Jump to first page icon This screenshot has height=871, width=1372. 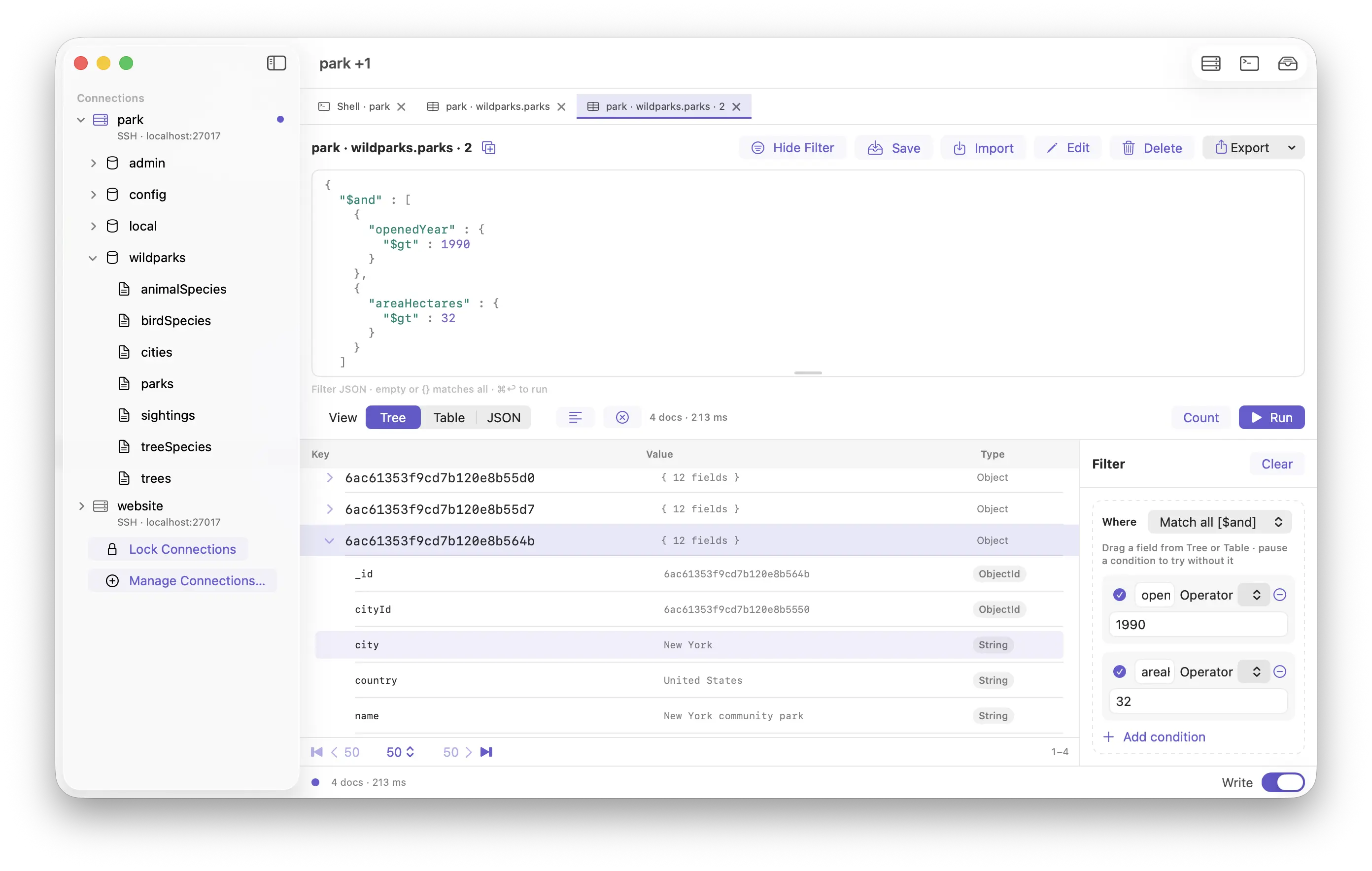pos(317,752)
